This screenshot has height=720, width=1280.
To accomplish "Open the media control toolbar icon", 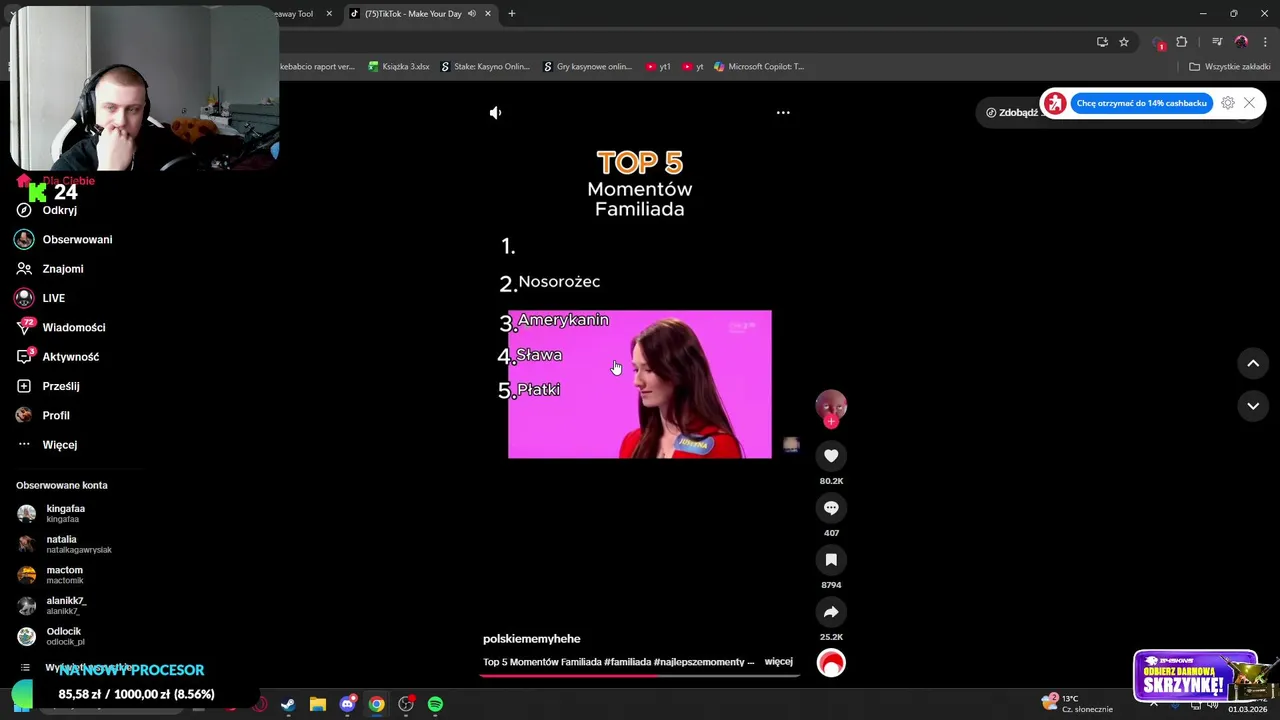I will click(1217, 42).
